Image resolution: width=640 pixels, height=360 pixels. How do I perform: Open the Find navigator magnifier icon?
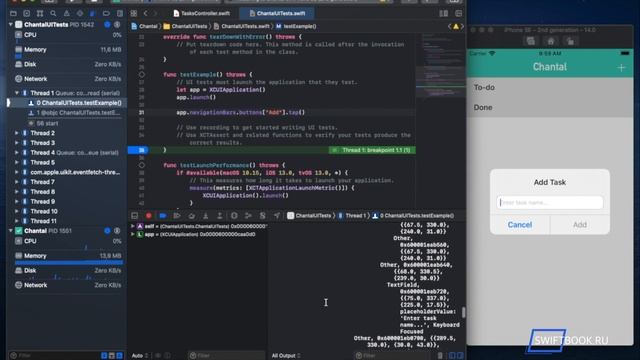coord(53,13)
